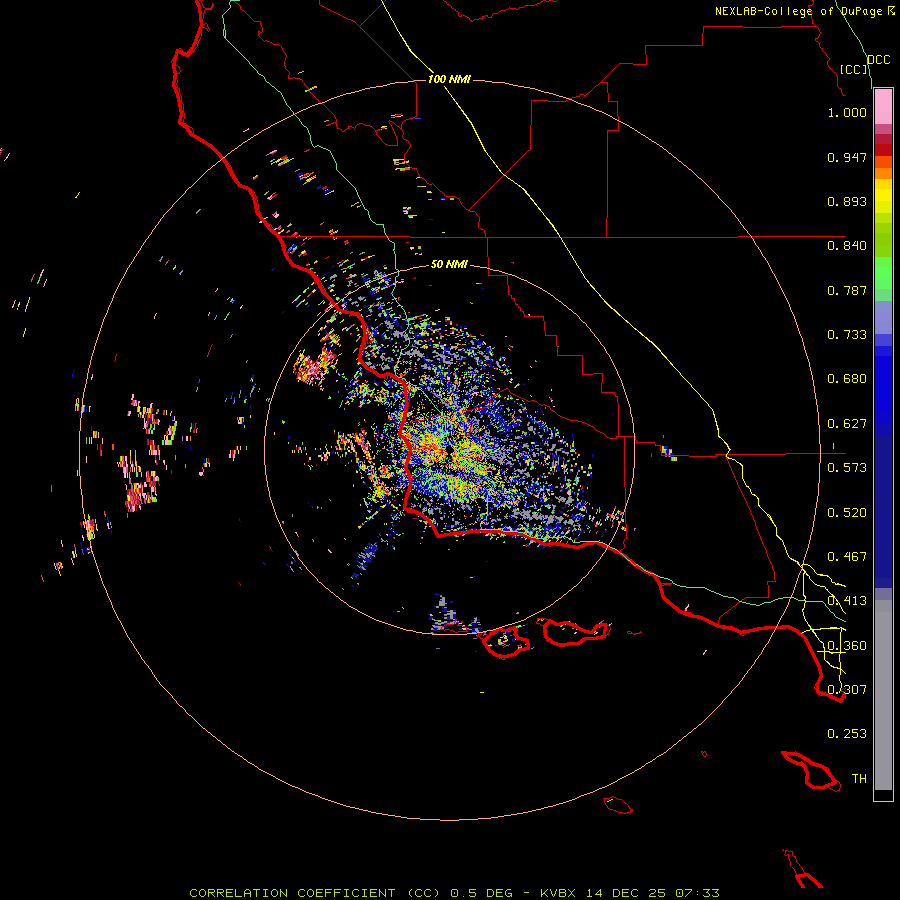
Task: Click the DCC label above color scale
Action: click(x=879, y=60)
